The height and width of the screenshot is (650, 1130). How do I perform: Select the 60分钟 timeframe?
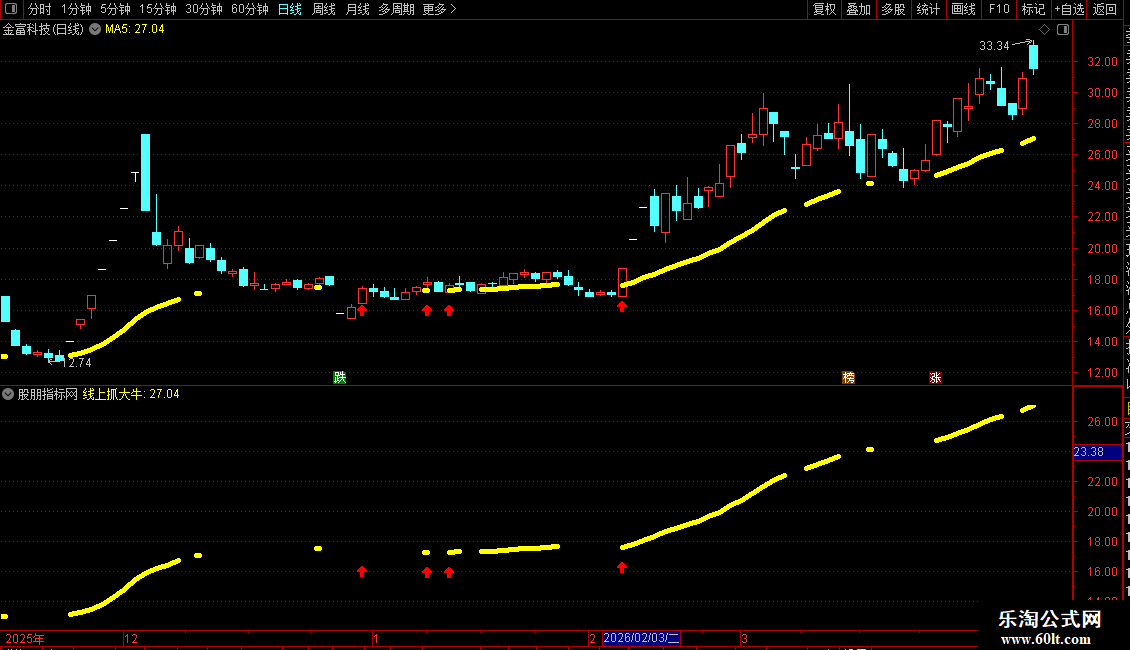tap(249, 9)
